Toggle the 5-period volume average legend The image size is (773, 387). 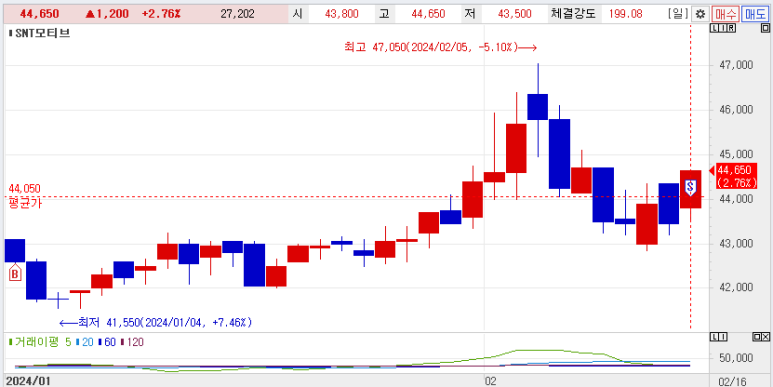40,342
